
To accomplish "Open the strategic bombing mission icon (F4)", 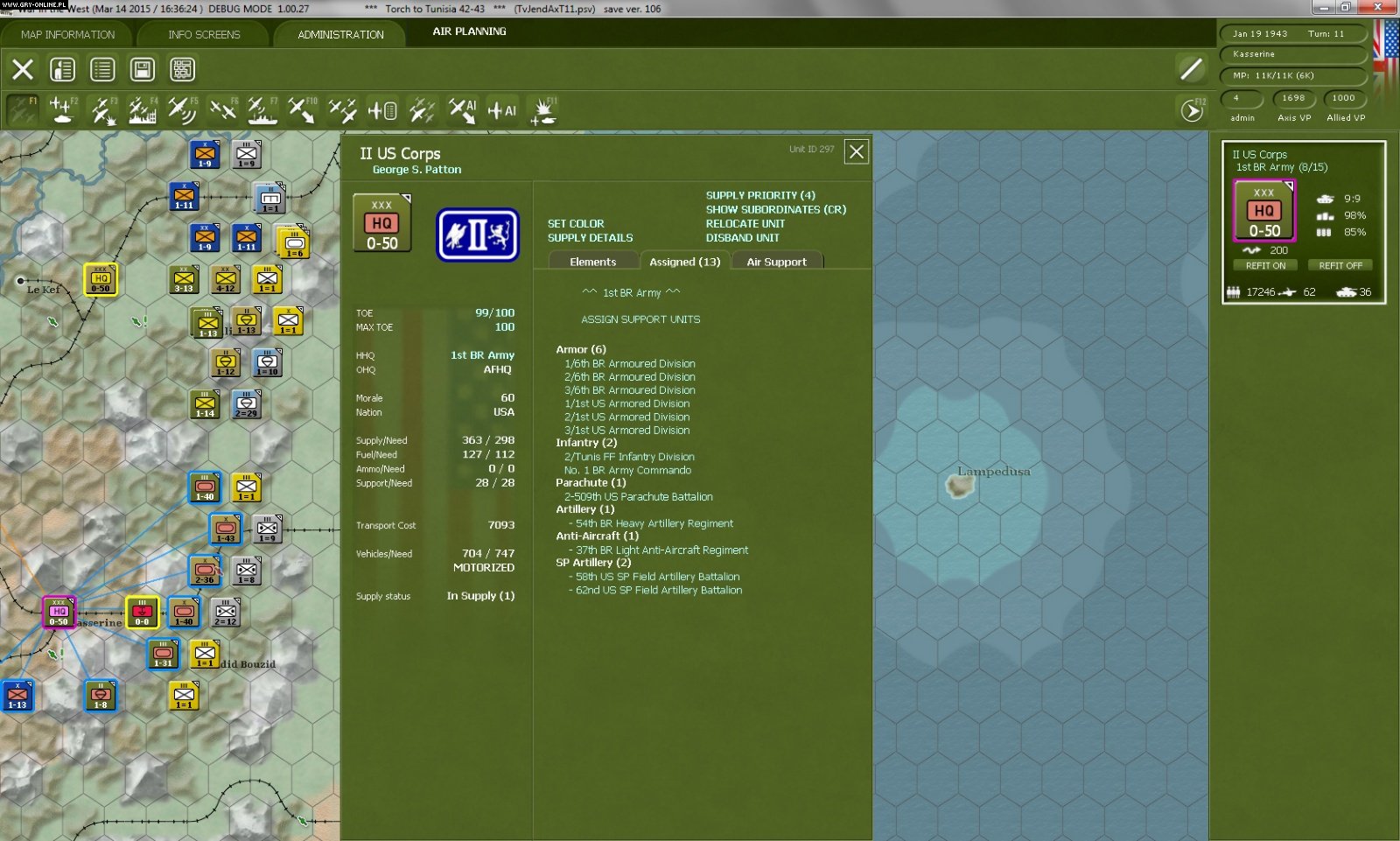I will (143, 111).
